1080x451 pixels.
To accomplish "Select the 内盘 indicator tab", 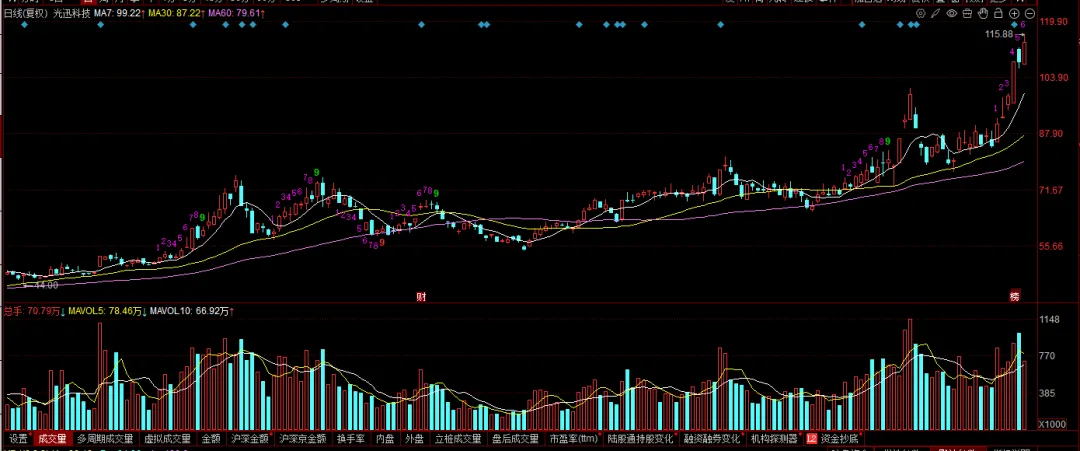I will point(385,439).
